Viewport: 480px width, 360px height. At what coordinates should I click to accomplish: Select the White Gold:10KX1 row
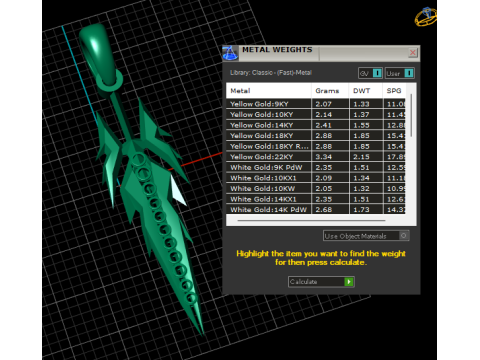pos(316,178)
